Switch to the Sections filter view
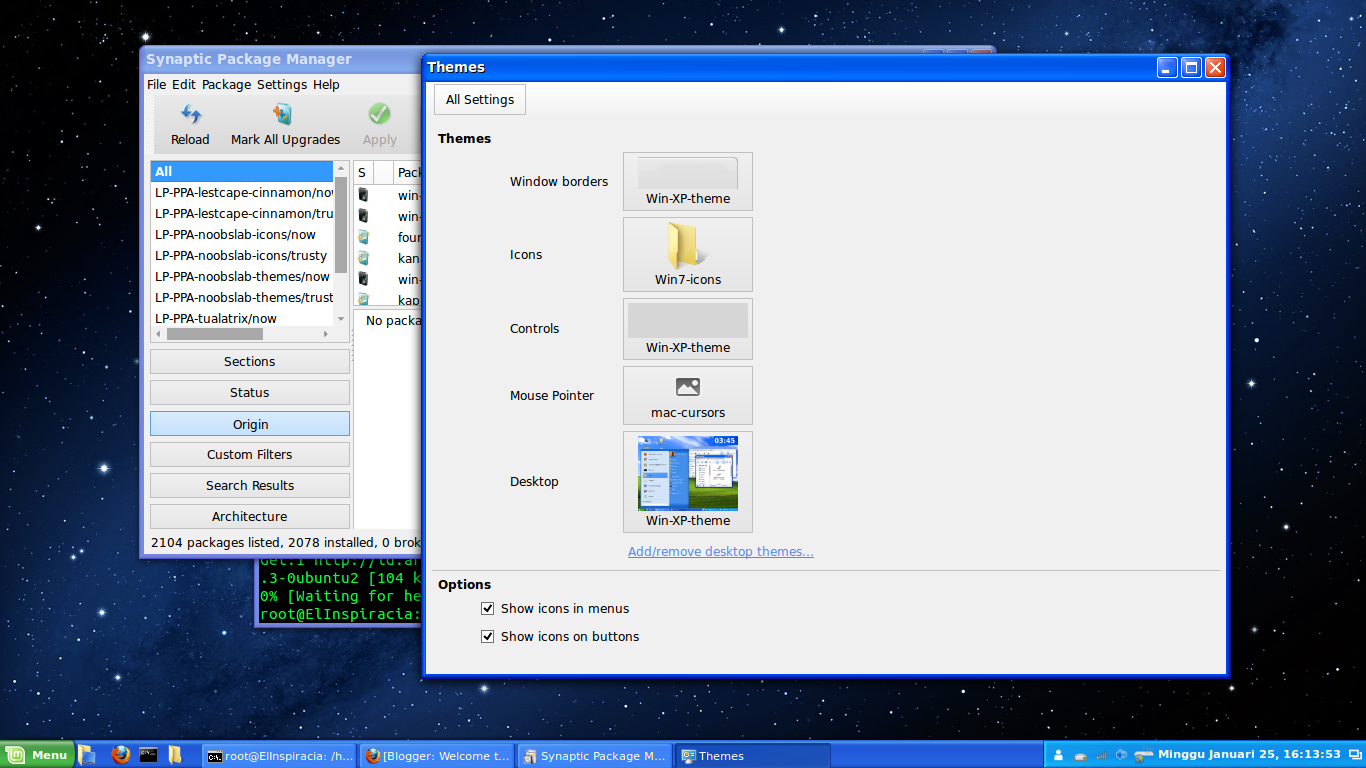Screen dimensions: 1366x768 (249, 361)
